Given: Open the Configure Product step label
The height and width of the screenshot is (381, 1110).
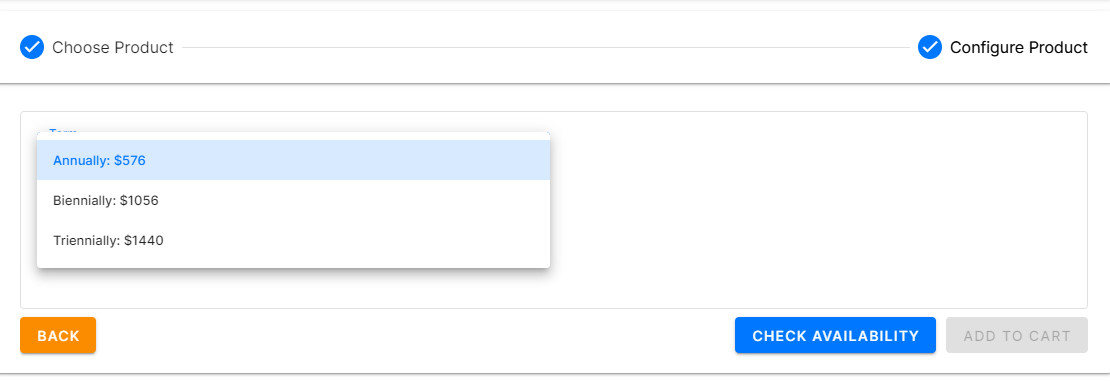Looking at the screenshot, I should tap(1019, 47).
